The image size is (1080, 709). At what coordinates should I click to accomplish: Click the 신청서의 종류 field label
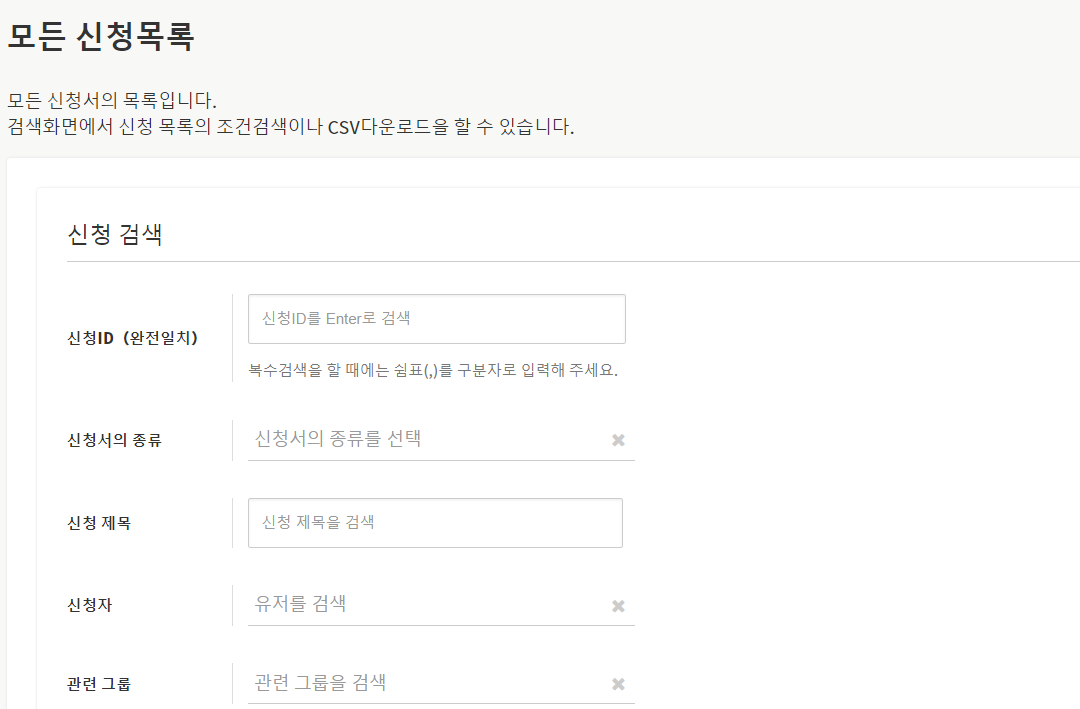pyautogui.click(x=114, y=440)
